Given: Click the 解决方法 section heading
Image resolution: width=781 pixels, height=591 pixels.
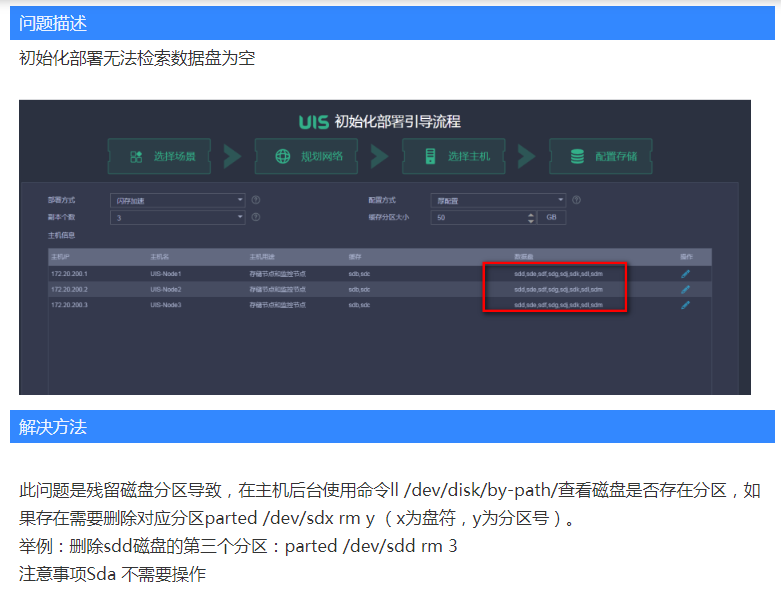Looking at the screenshot, I should click(53, 427).
